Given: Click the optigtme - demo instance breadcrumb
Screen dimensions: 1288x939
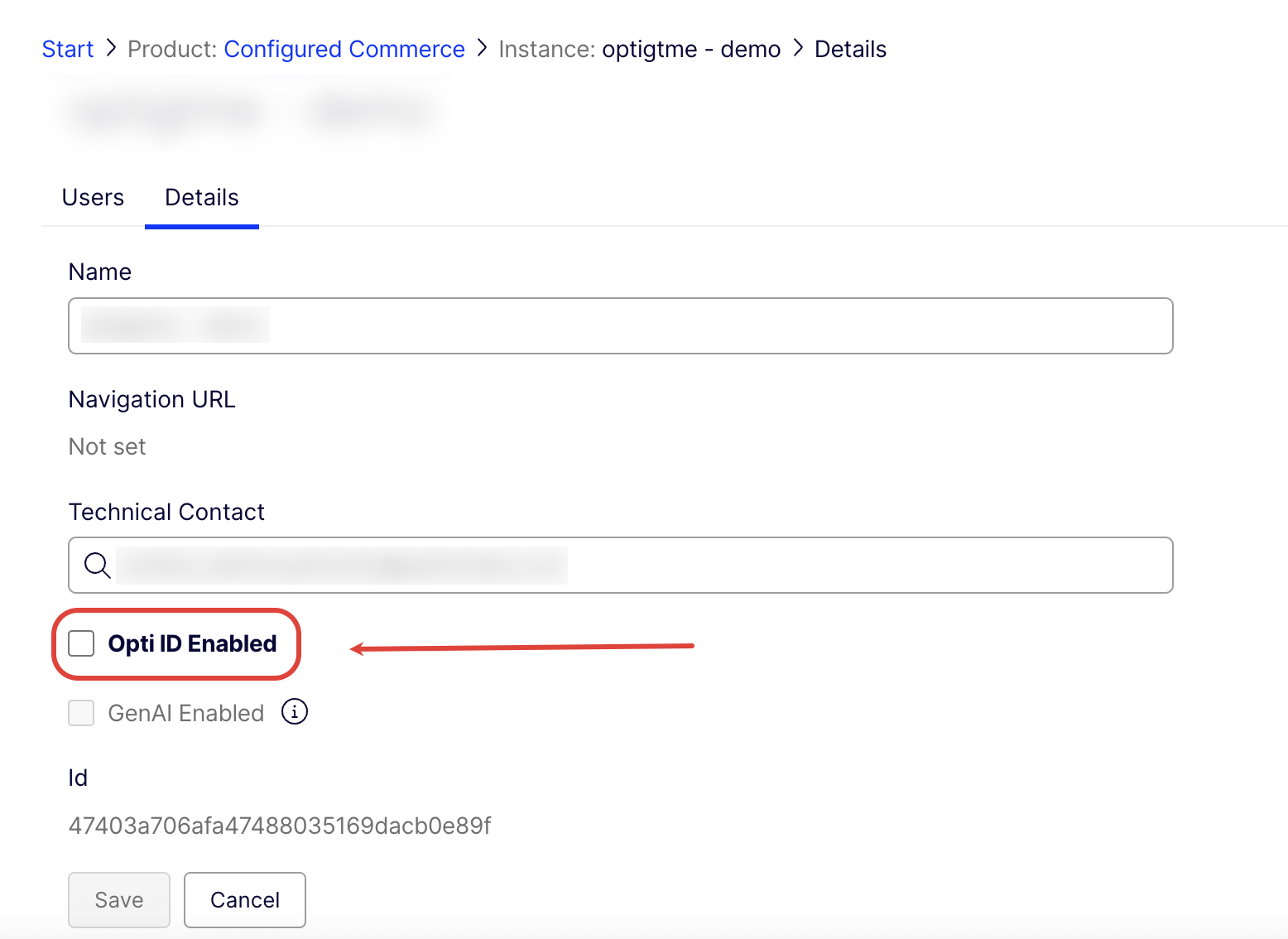Looking at the screenshot, I should point(690,49).
